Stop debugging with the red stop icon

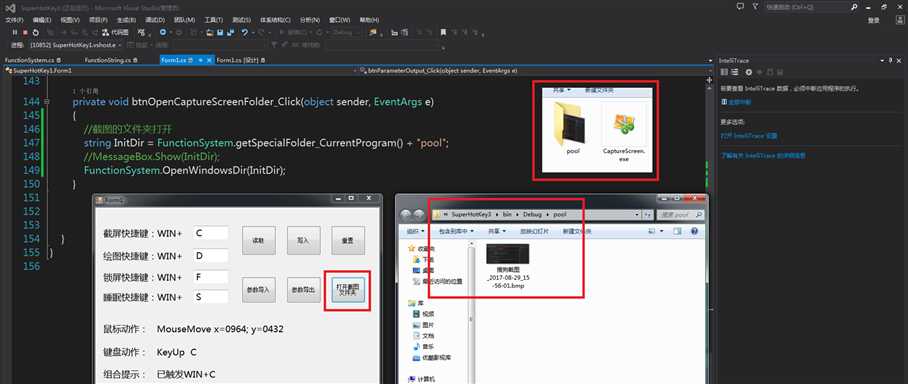click(25, 32)
